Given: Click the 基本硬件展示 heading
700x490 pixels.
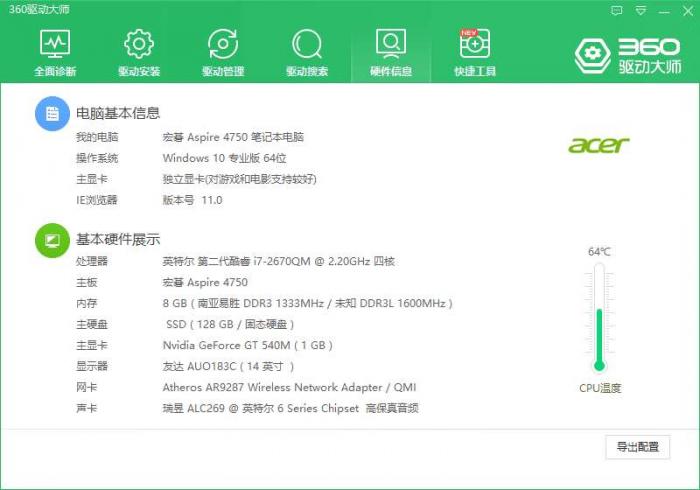Looking at the screenshot, I should (x=118, y=240).
